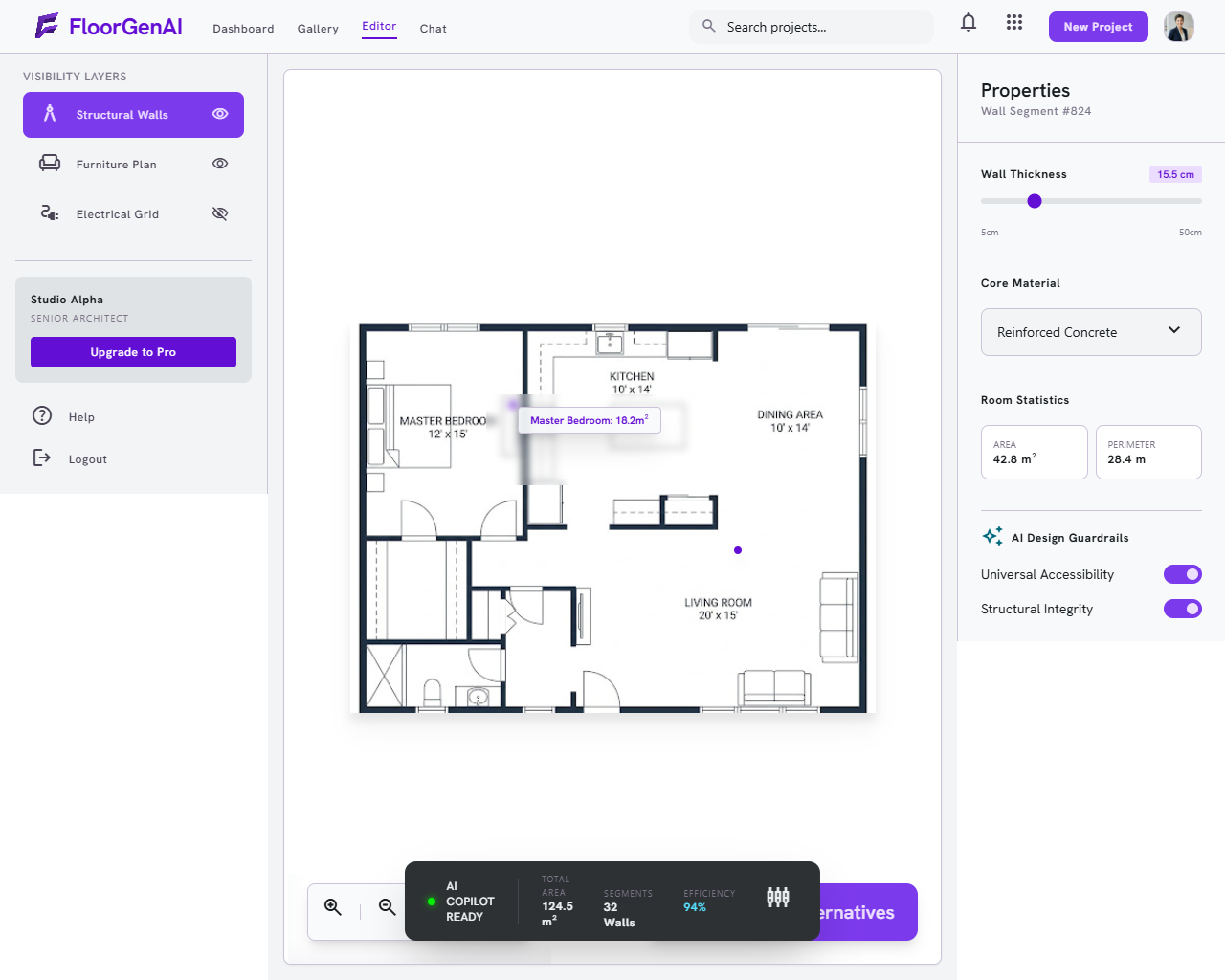Select the Structural Walls layer
The image size is (1225, 980).
pos(133,115)
